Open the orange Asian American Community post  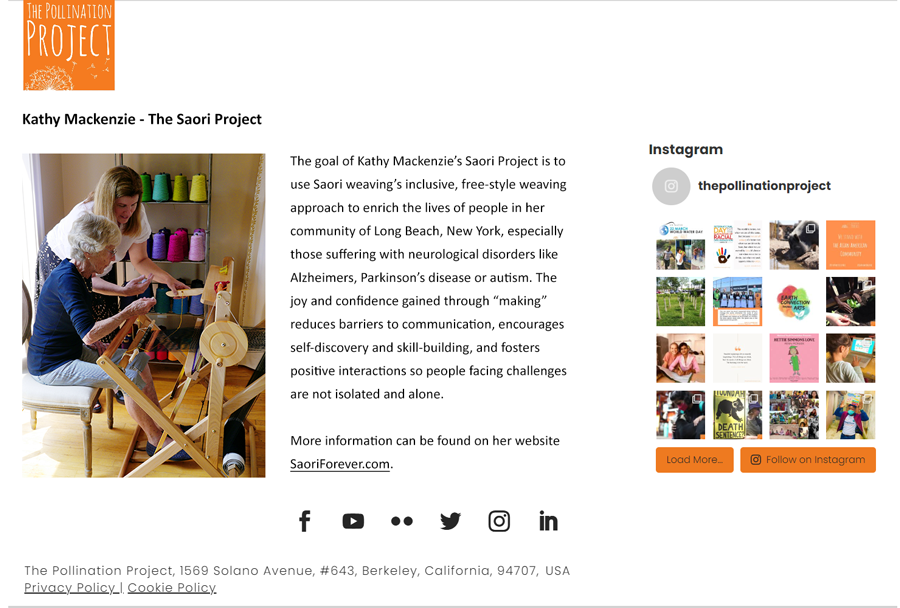coord(851,245)
